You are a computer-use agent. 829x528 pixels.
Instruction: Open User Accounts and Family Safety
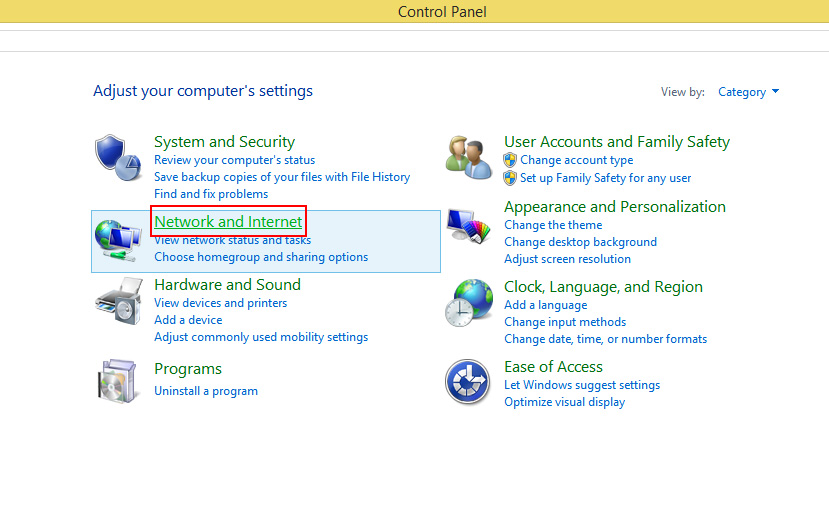616,142
